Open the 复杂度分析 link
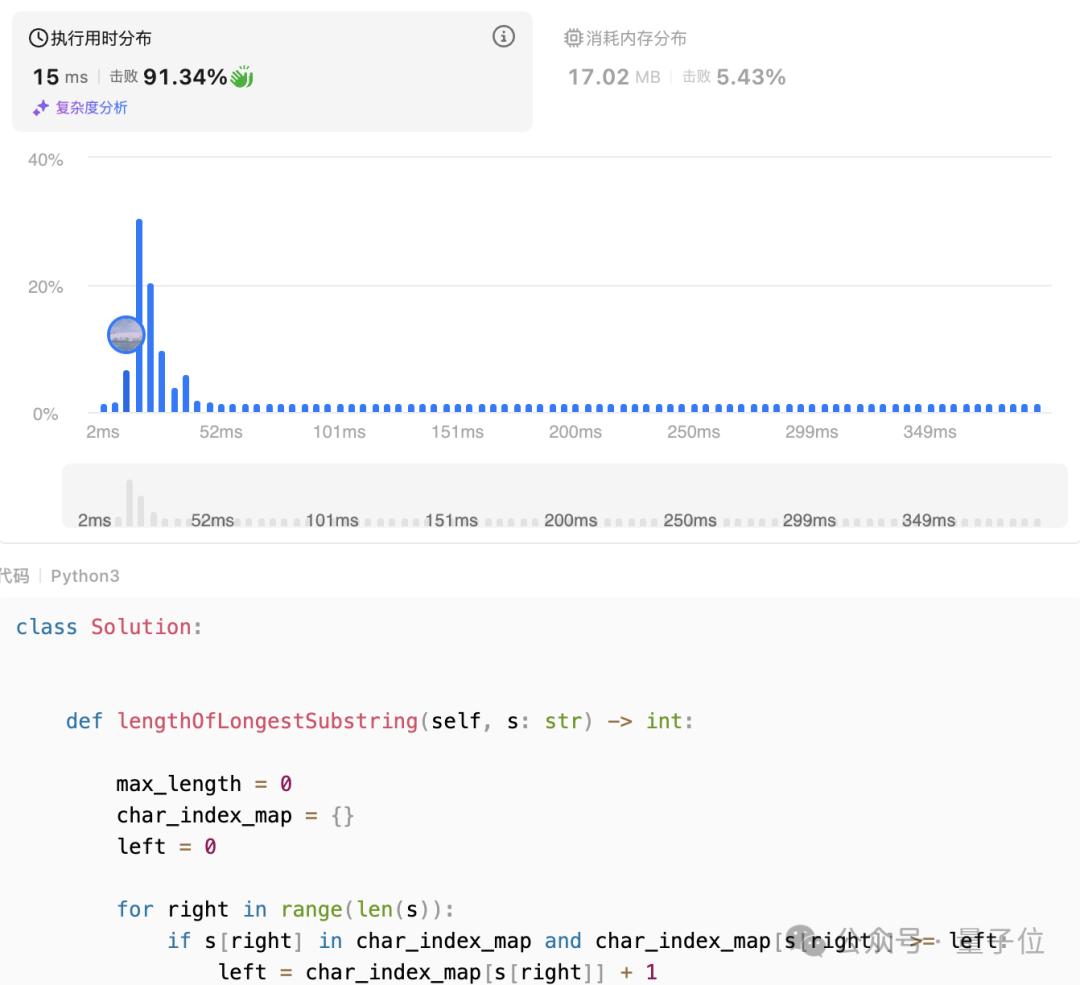Viewport: 1080px width, 985px height. click(x=91, y=108)
